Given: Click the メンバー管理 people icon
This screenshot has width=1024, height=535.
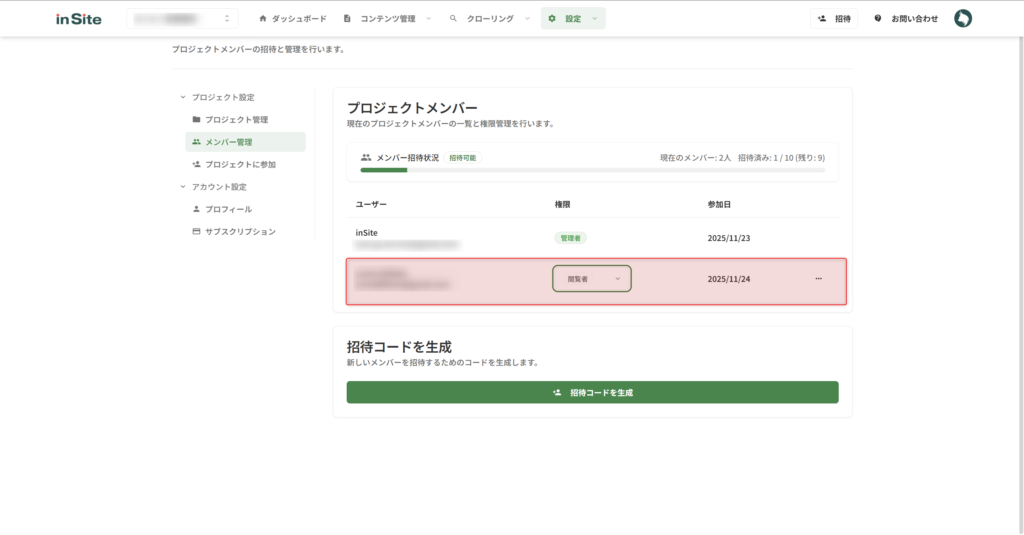Looking at the screenshot, I should (196, 142).
